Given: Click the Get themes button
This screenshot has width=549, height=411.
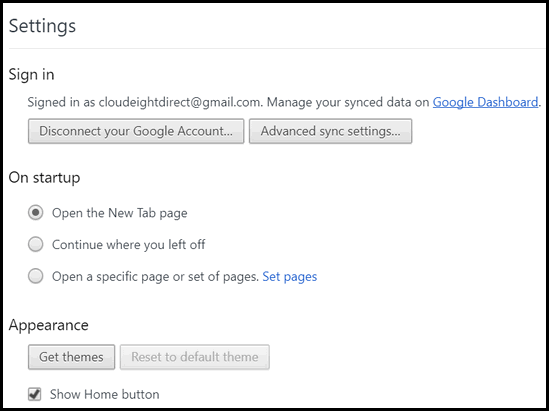Looking at the screenshot, I should pyautogui.click(x=71, y=357).
